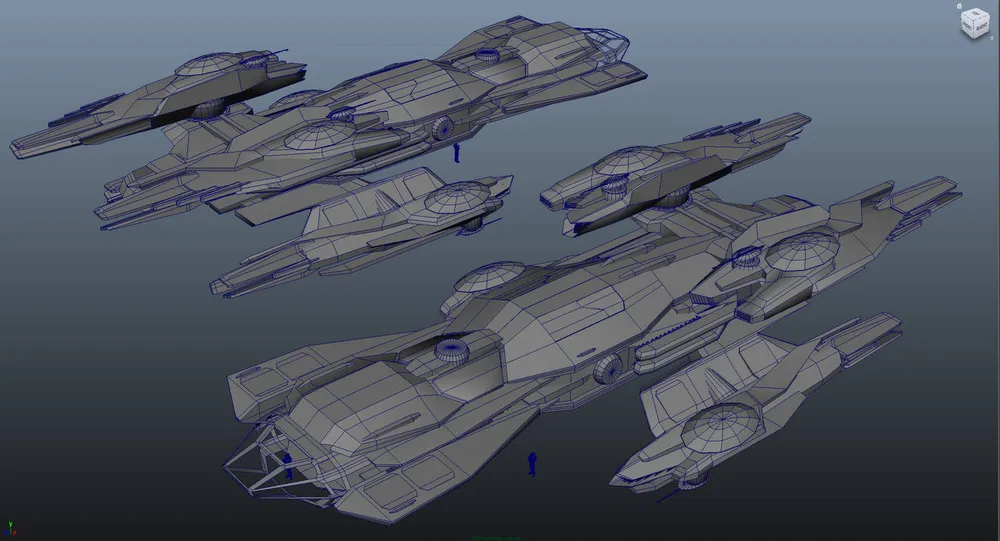Select the Top face of the ViewCube
Screen dimensions: 1000x541
tap(975, 13)
